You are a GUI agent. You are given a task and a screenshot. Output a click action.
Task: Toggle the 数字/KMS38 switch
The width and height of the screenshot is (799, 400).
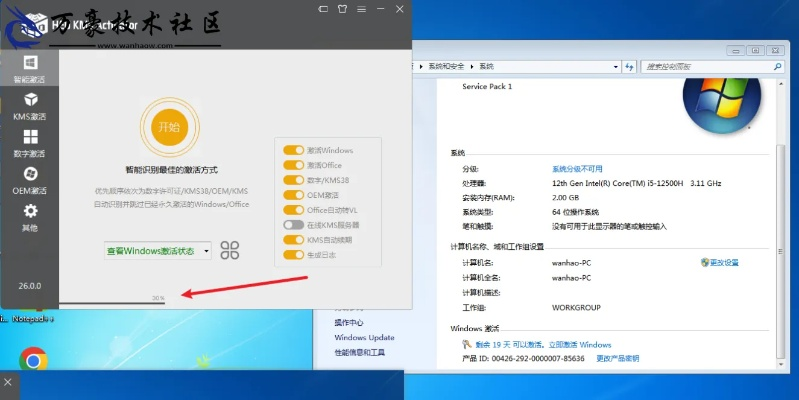pyautogui.click(x=294, y=180)
